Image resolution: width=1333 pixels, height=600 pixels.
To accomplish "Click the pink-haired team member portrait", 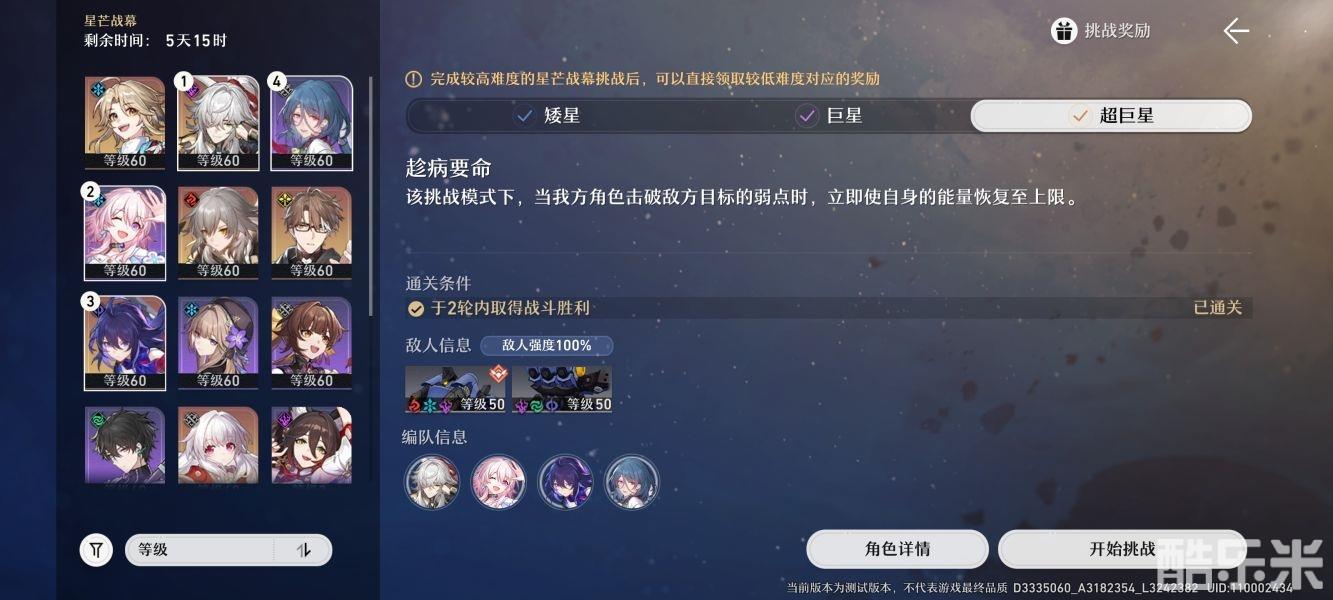I will click(x=498, y=481).
